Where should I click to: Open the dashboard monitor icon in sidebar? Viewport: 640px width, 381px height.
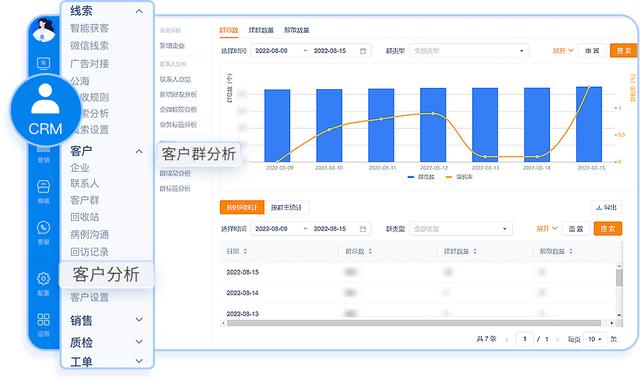pyautogui.click(x=44, y=63)
